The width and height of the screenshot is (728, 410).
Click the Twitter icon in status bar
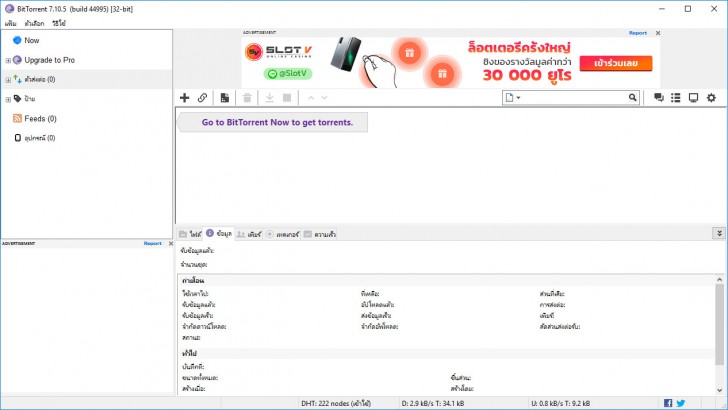point(681,403)
